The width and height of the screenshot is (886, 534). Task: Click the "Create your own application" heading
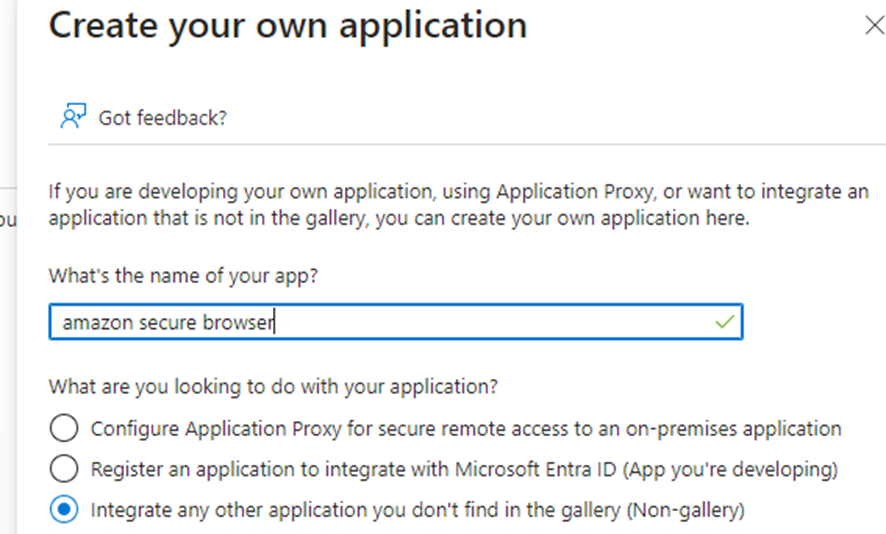click(288, 25)
